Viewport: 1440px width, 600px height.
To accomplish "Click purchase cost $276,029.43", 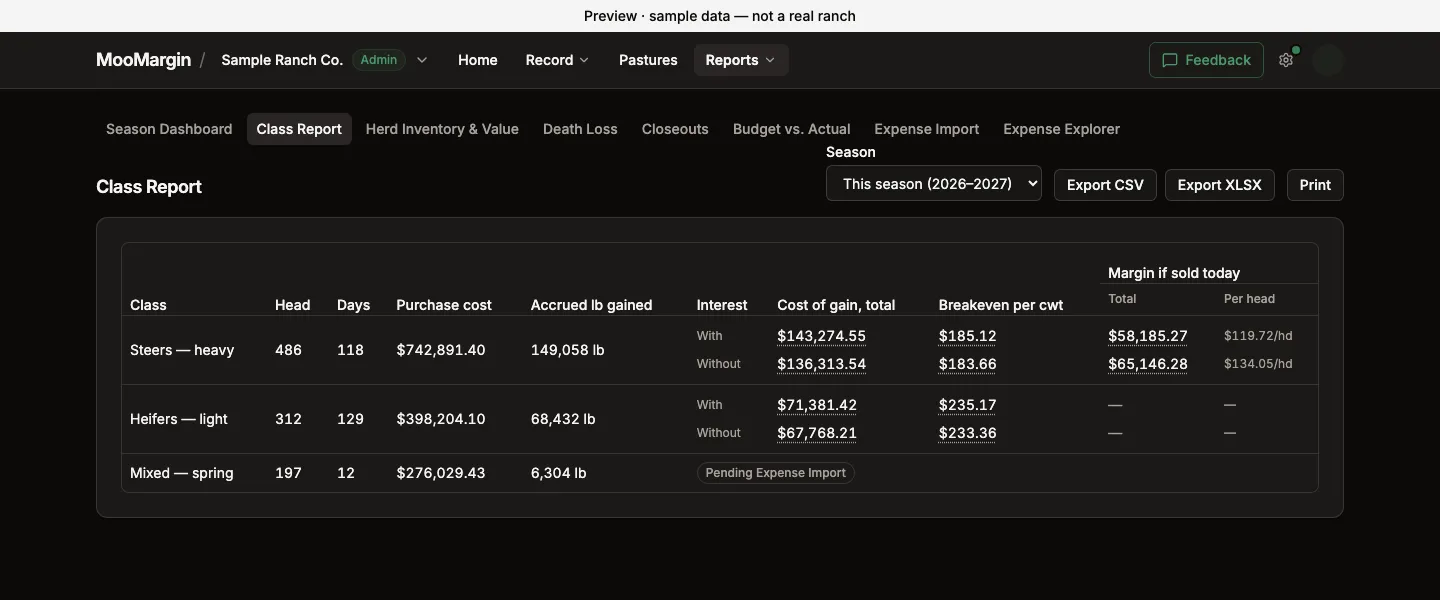I will (x=441, y=473).
